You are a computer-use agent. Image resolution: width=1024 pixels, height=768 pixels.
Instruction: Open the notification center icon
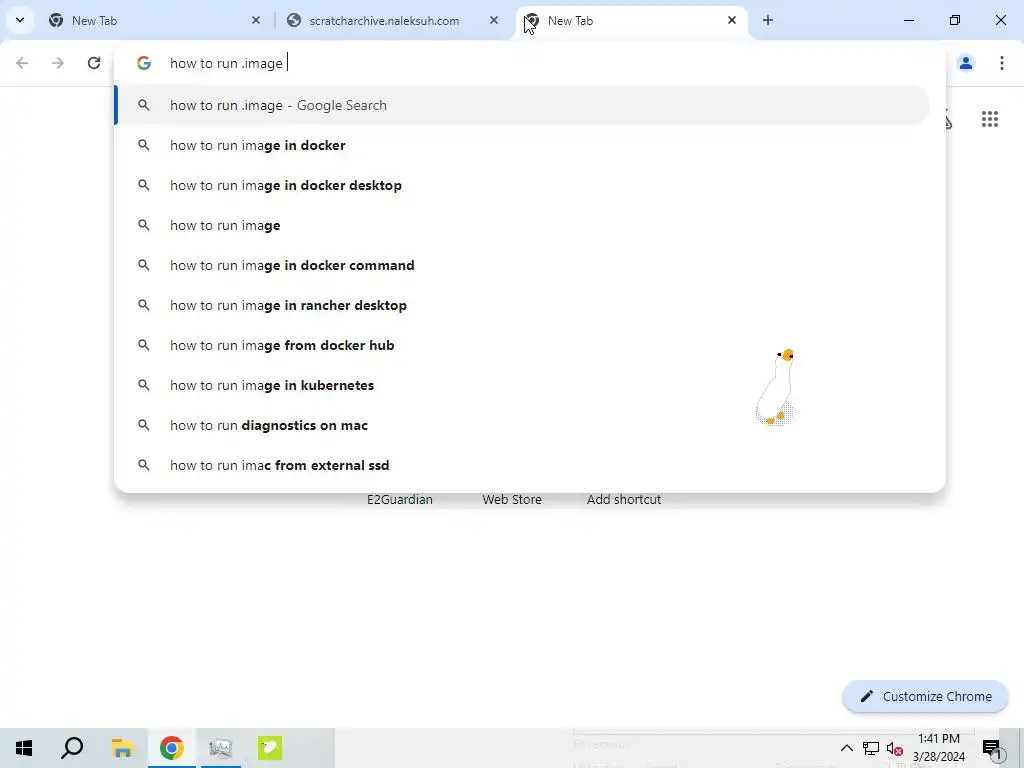[993, 748]
